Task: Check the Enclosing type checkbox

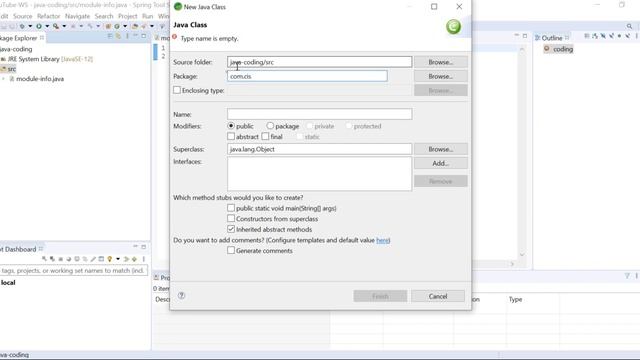Action: [x=177, y=90]
